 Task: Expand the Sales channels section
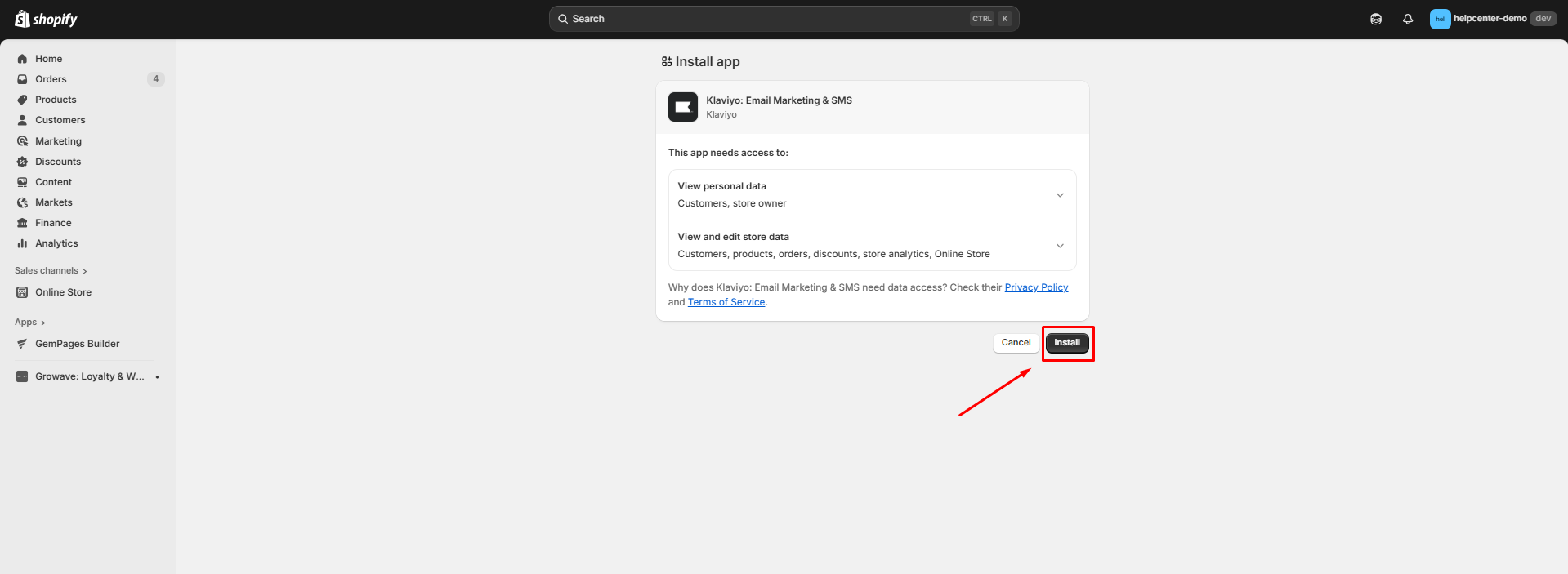(51, 271)
